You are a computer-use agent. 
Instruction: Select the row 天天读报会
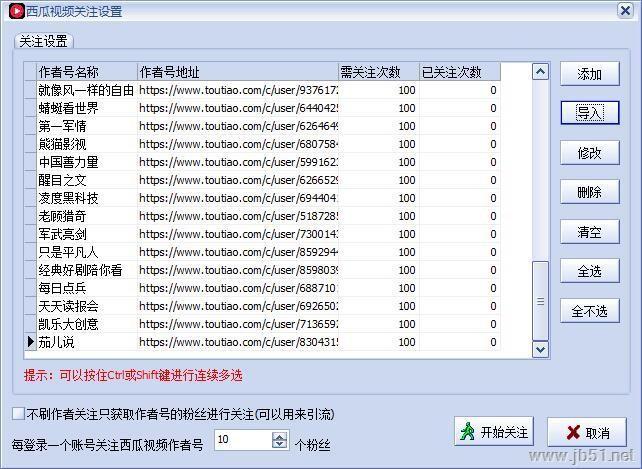coord(262,306)
